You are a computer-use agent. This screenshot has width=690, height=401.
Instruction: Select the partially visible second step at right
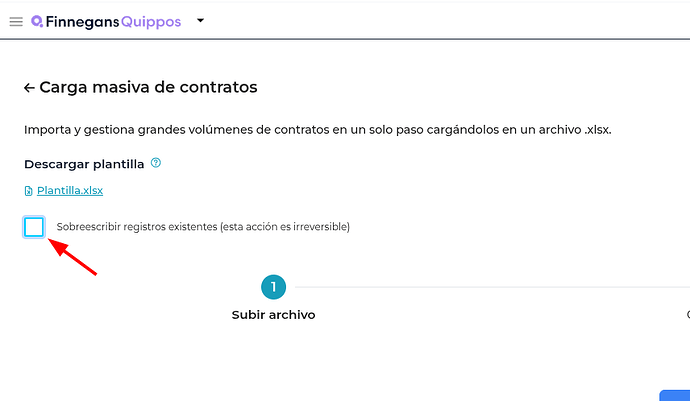click(686, 314)
